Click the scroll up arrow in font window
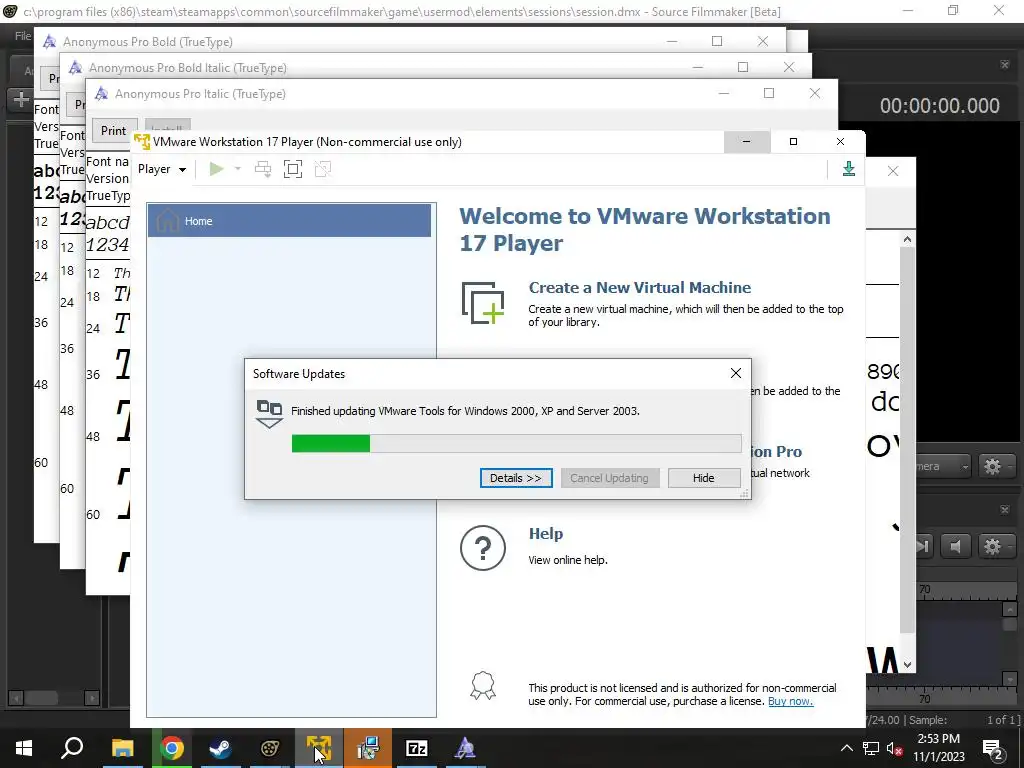This screenshot has width=1024, height=768. pyautogui.click(x=907, y=239)
